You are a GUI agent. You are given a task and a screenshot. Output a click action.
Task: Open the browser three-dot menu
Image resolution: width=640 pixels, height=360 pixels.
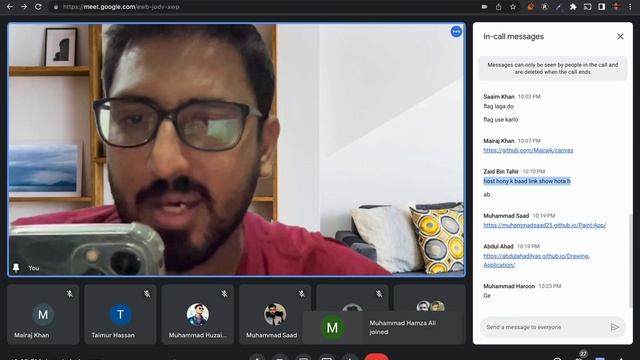[631, 7]
